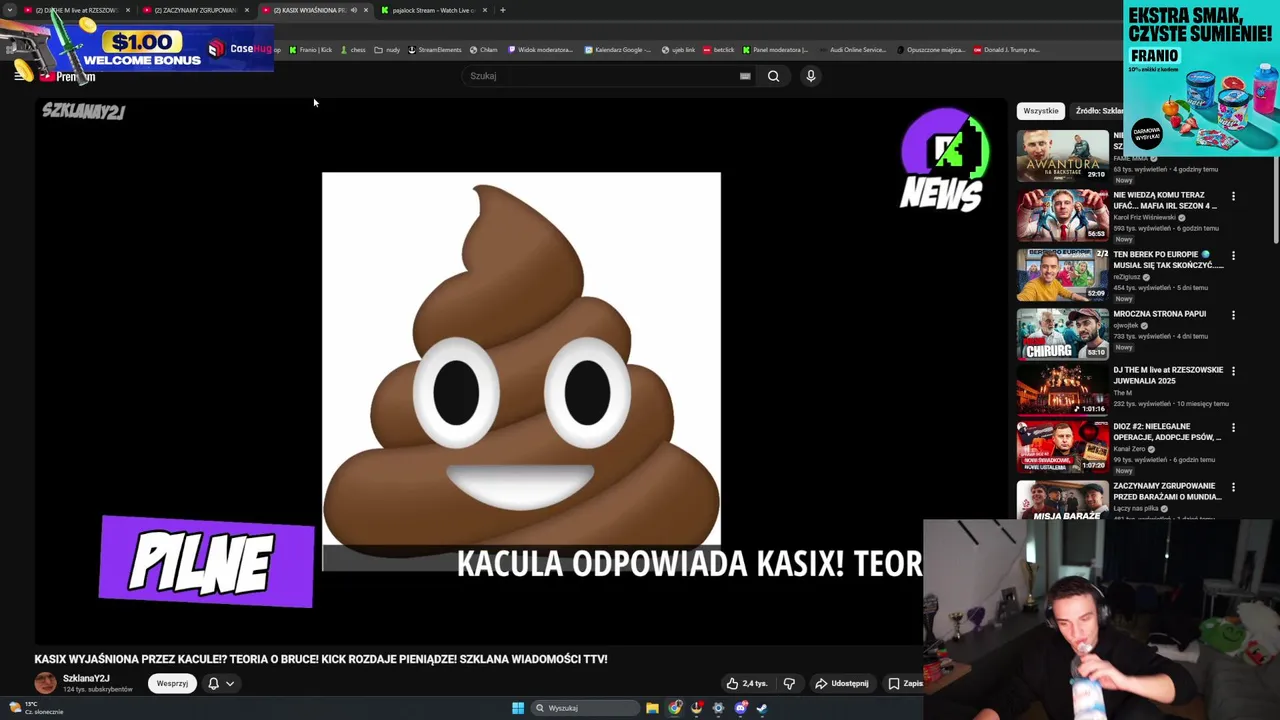Open DIOZ #2 Kanał Zero thumbnail

tap(1063, 447)
